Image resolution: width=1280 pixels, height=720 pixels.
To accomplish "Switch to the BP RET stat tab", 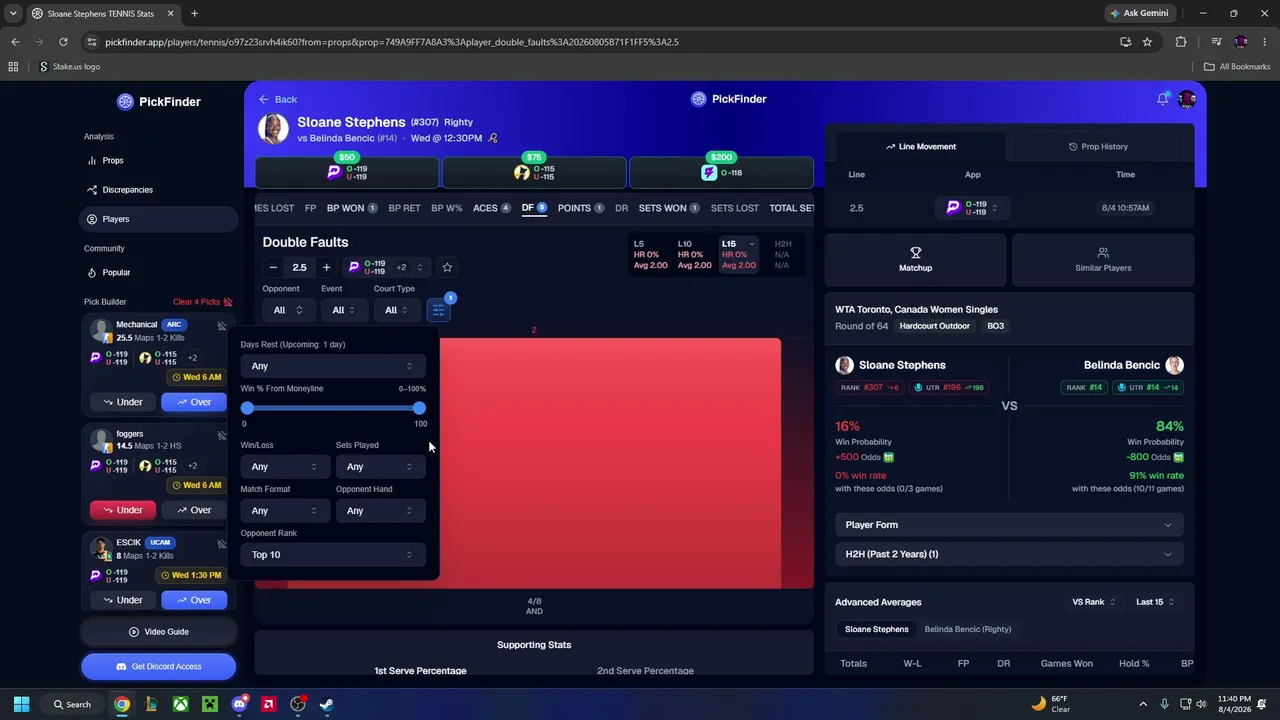I will tap(404, 208).
